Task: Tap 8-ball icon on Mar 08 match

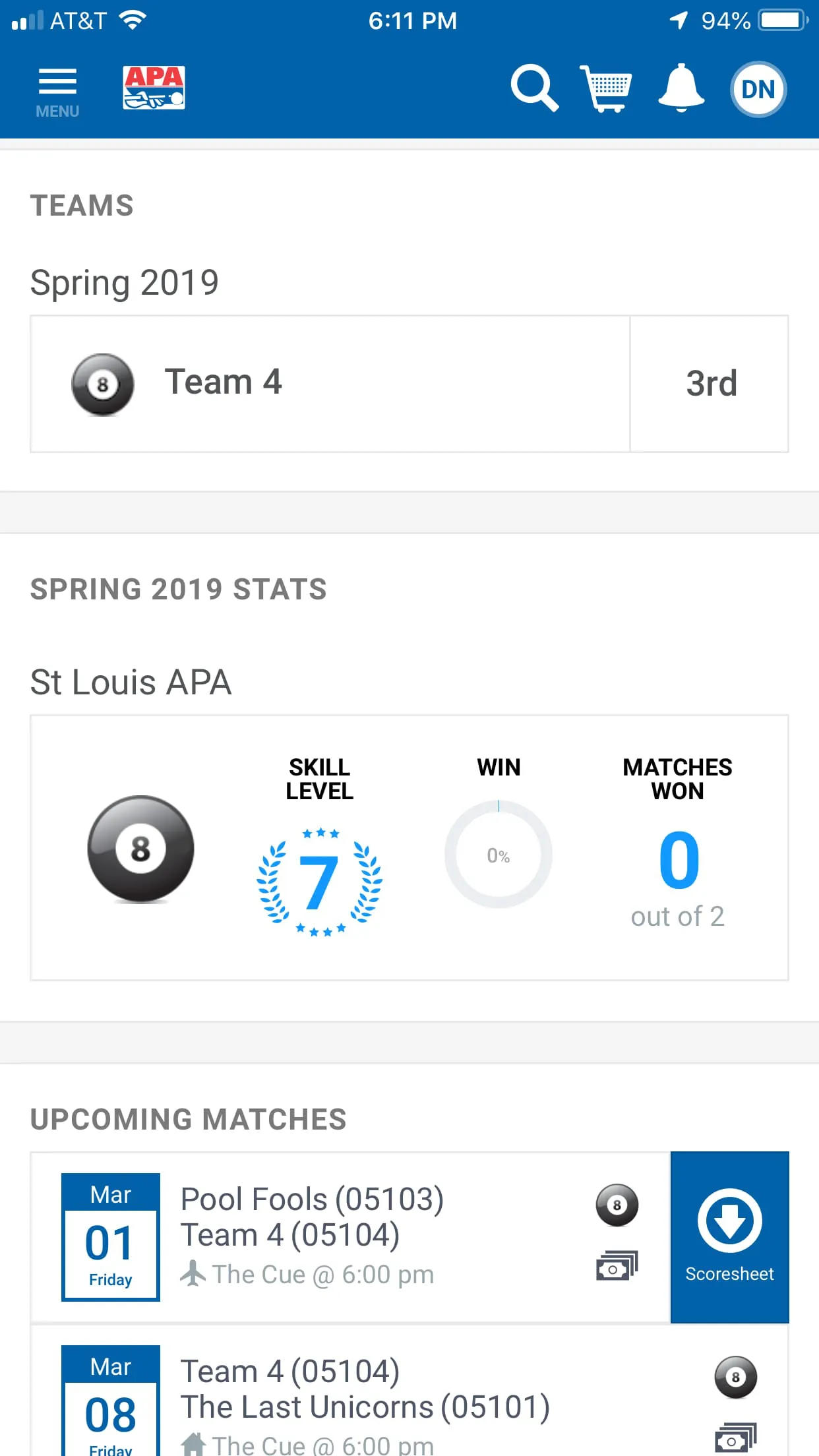Action: pos(736,1377)
